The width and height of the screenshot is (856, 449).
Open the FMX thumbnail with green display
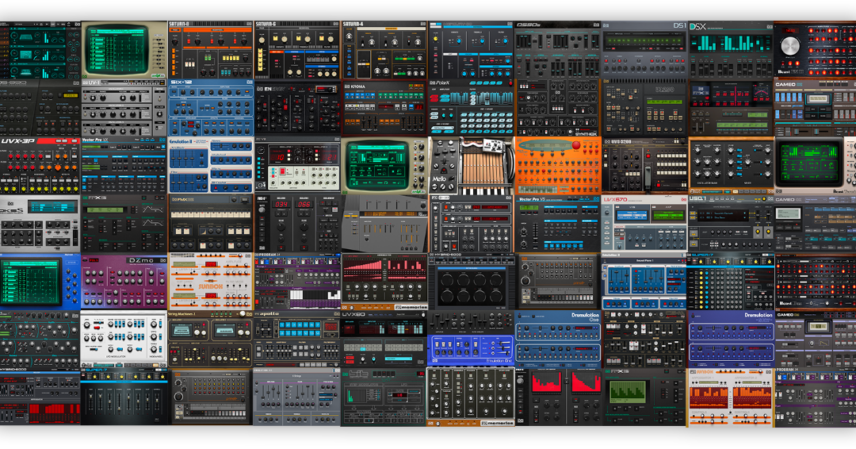coord(644,397)
